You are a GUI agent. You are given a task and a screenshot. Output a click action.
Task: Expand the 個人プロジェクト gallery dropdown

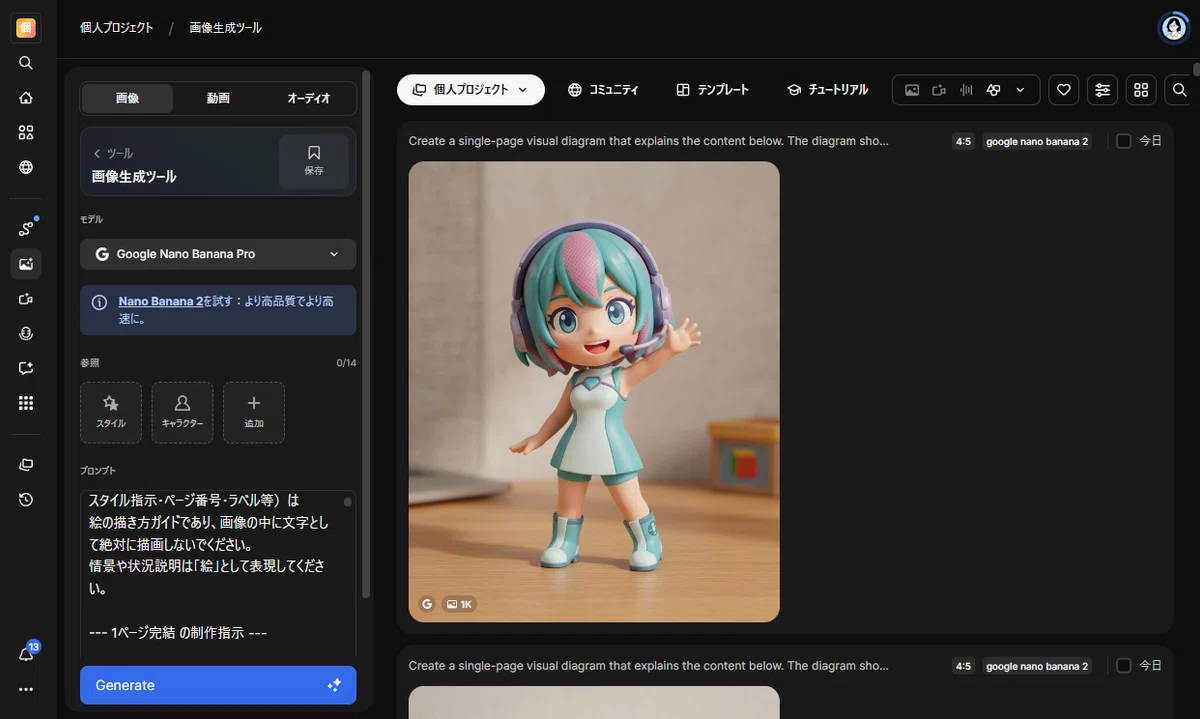tap(471, 90)
